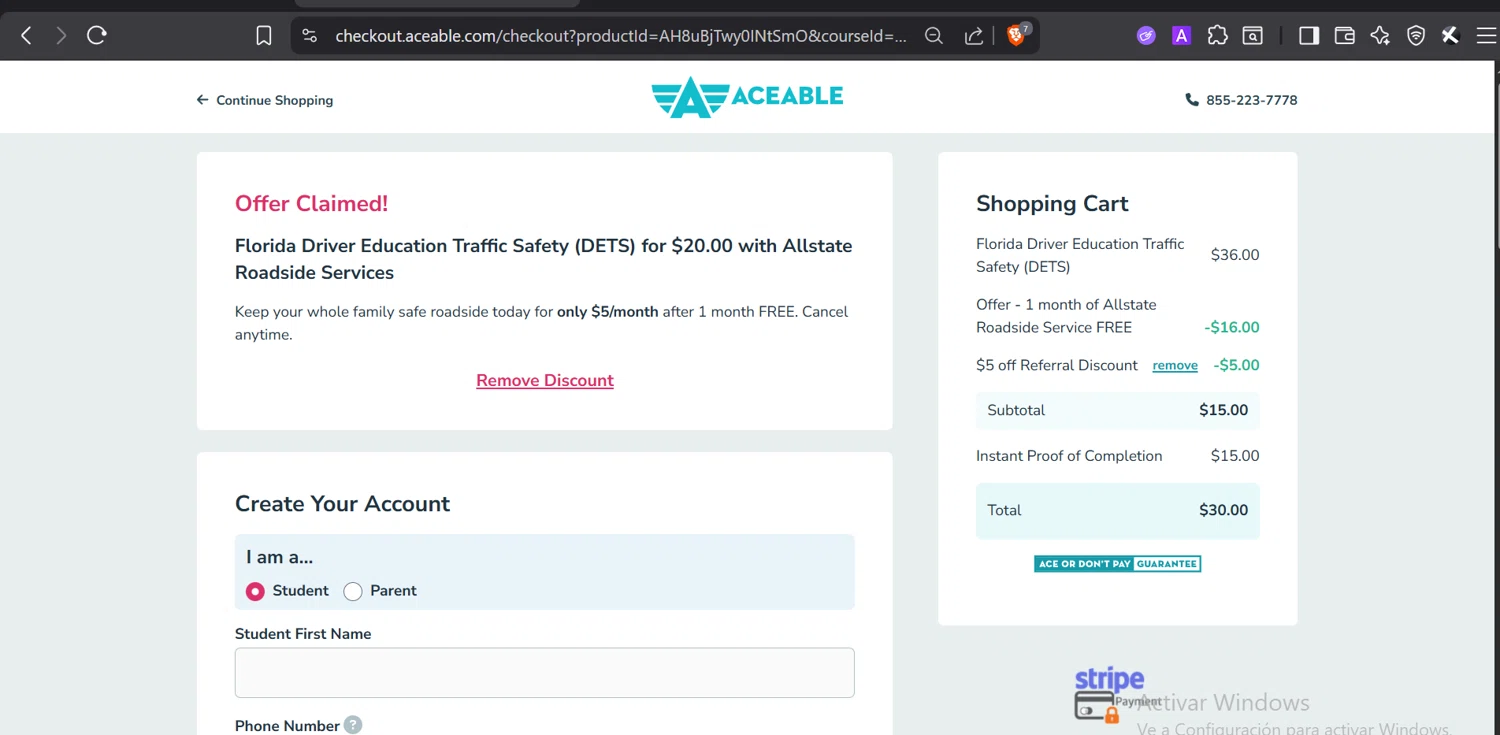Image resolution: width=1500 pixels, height=735 pixels.
Task: Click the Remove Discount link
Action: (x=545, y=380)
